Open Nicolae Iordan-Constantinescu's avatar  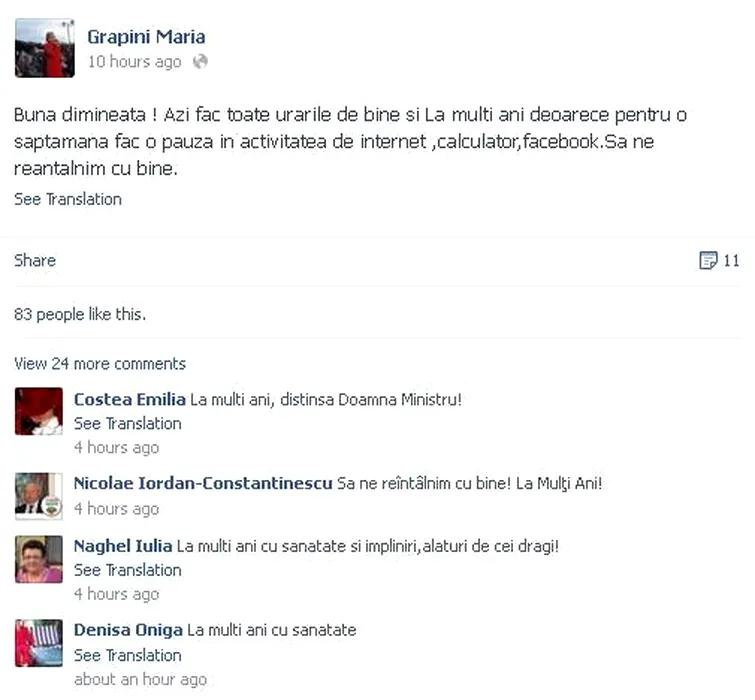39,496
